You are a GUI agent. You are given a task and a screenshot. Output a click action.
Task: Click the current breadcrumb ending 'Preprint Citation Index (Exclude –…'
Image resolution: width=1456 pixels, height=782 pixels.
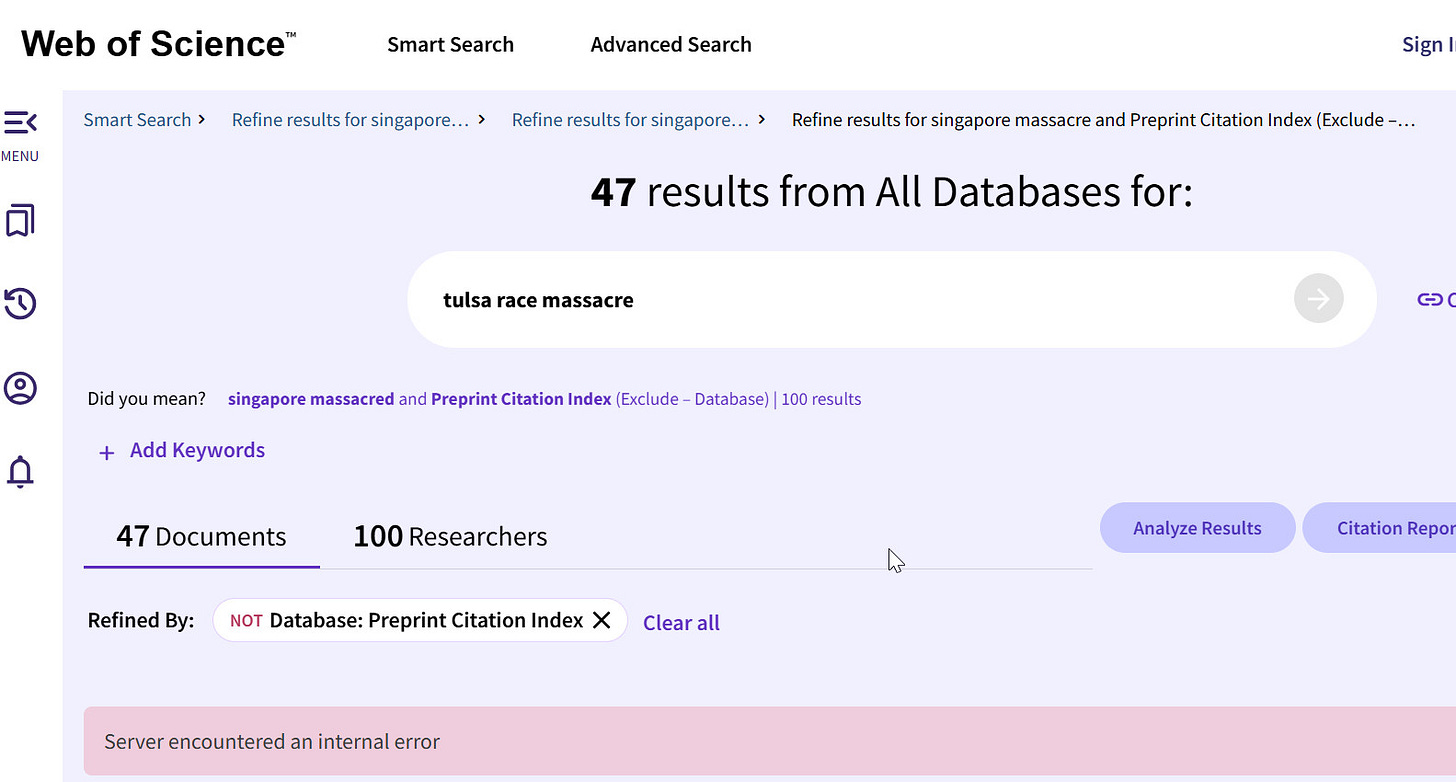coord(1103,119)
